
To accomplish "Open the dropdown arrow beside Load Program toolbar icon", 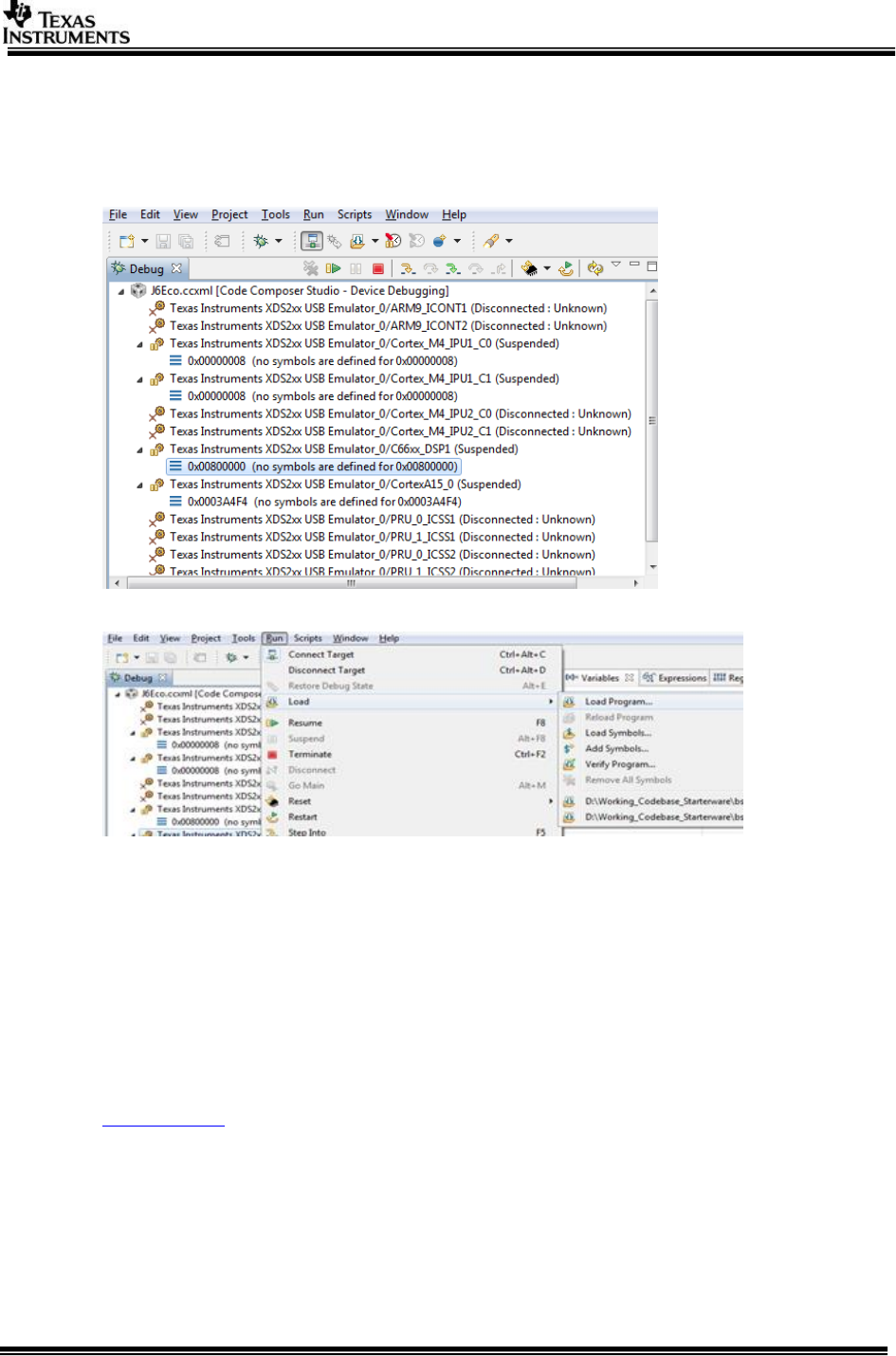I will pyautogui.click(x=375, y=242).
